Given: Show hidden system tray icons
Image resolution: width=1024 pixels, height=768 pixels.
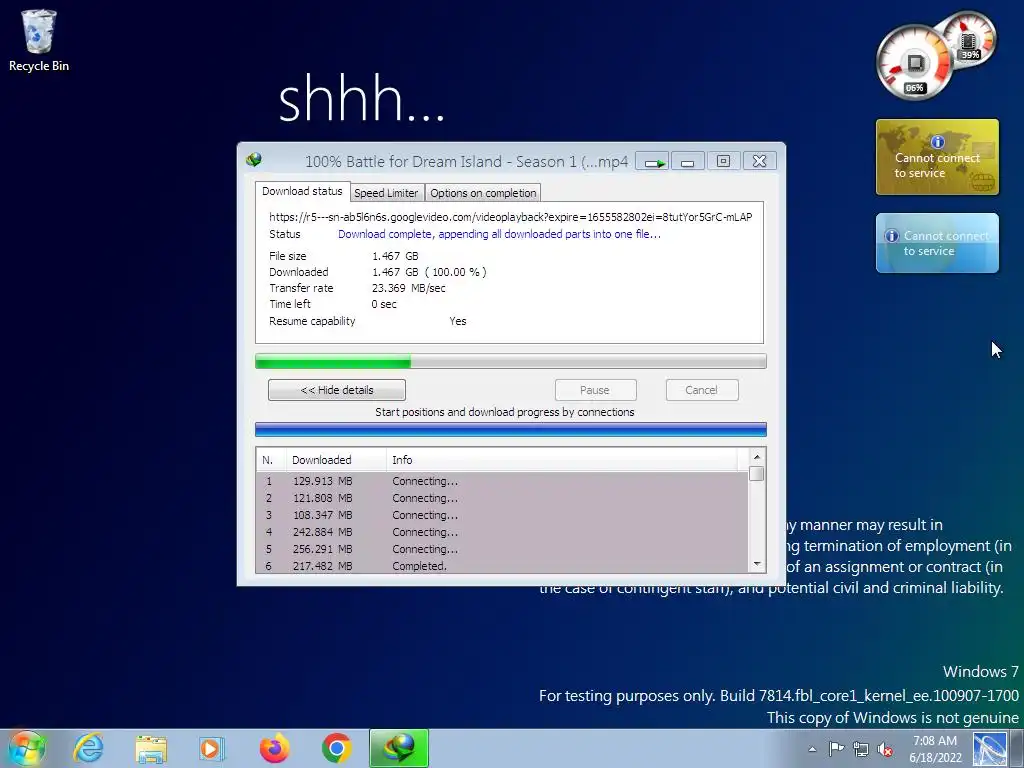Looking at the screenshot, I should tap(812, 749).
